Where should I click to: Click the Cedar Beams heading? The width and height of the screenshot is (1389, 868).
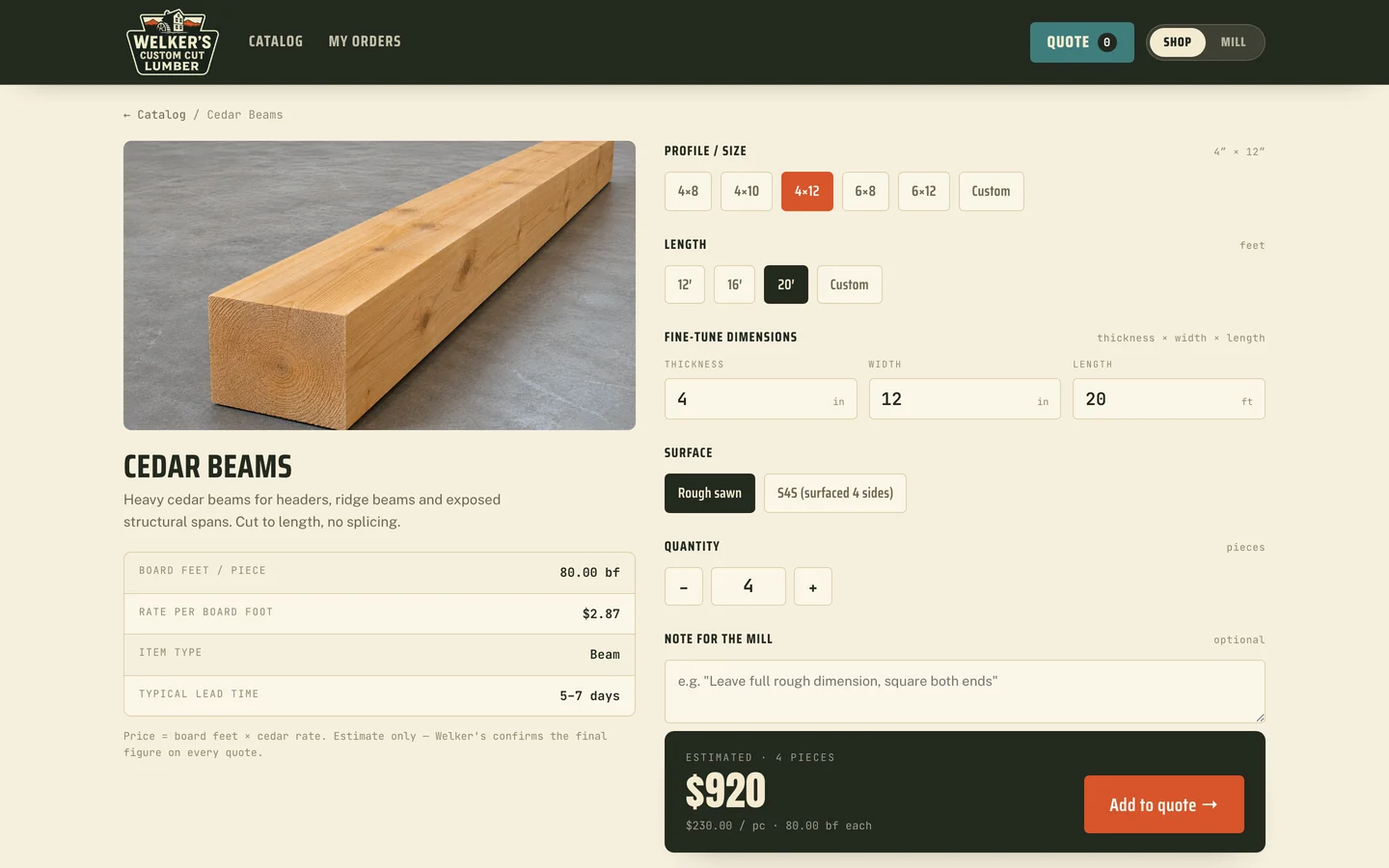[x=207, y=467]
